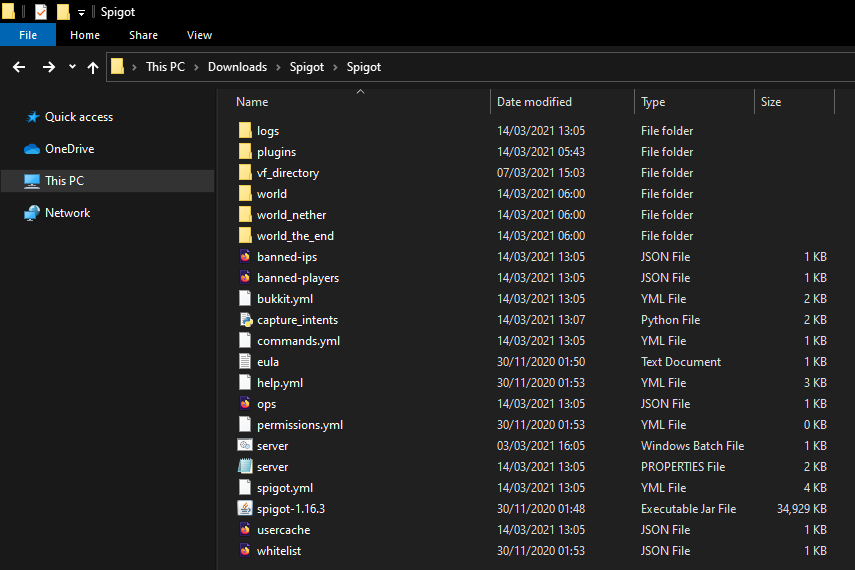Select the ops JSON file icon
The width and height of the screenshot is (855, 570).
click(x=245, y=404)
